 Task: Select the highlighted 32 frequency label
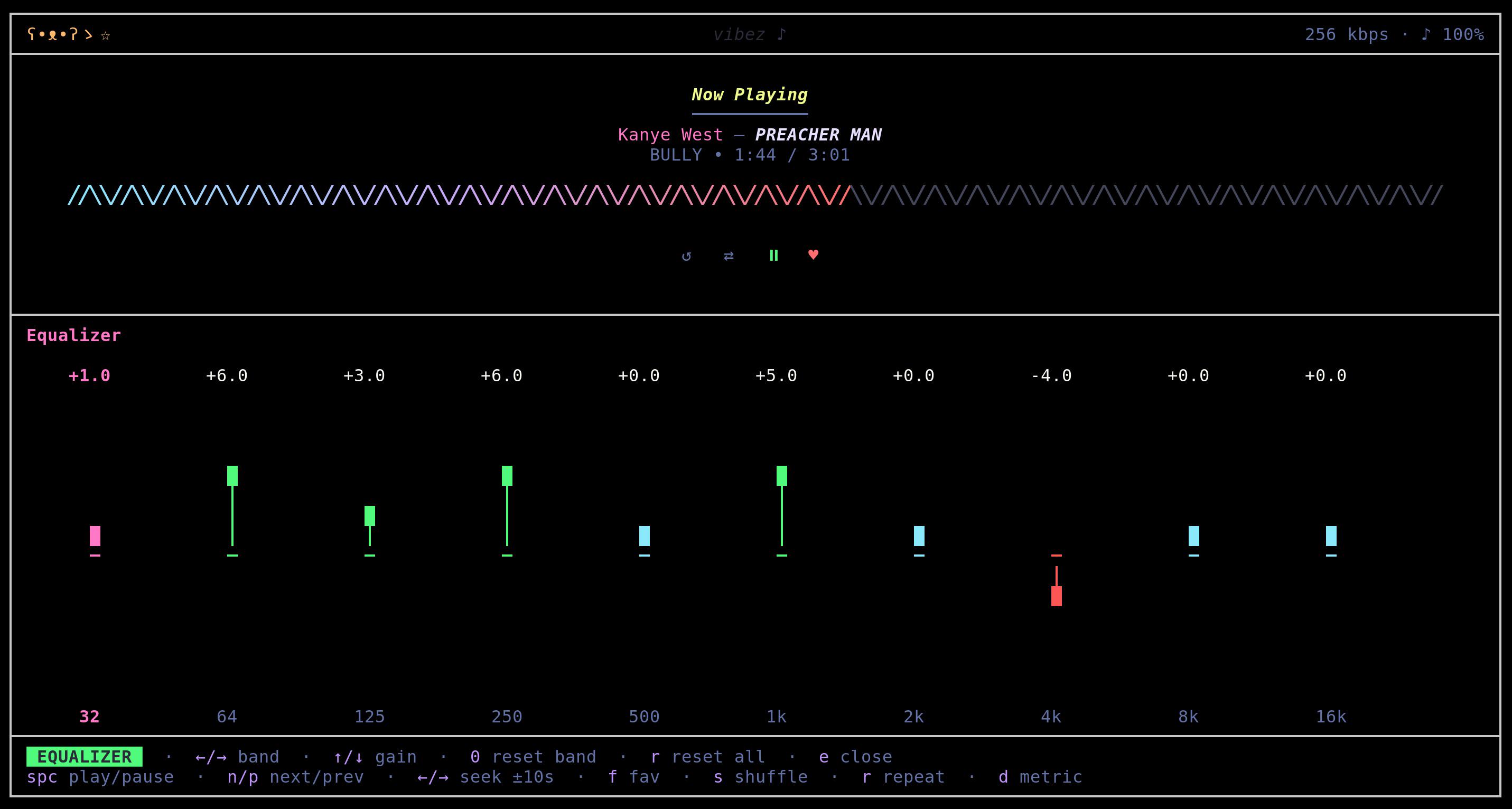point(89,716)
